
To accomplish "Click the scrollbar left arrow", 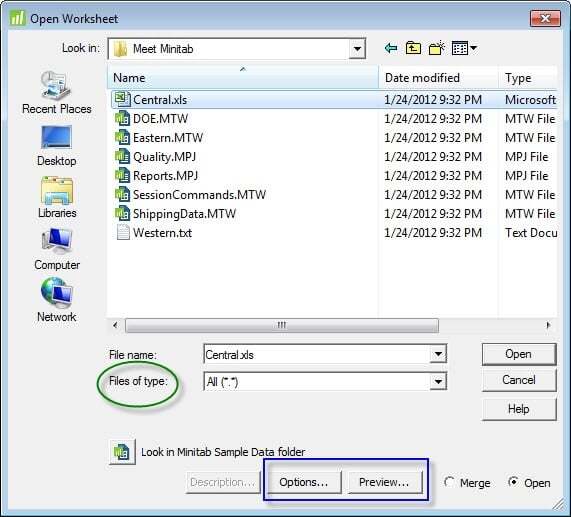I will coord(115,325).
